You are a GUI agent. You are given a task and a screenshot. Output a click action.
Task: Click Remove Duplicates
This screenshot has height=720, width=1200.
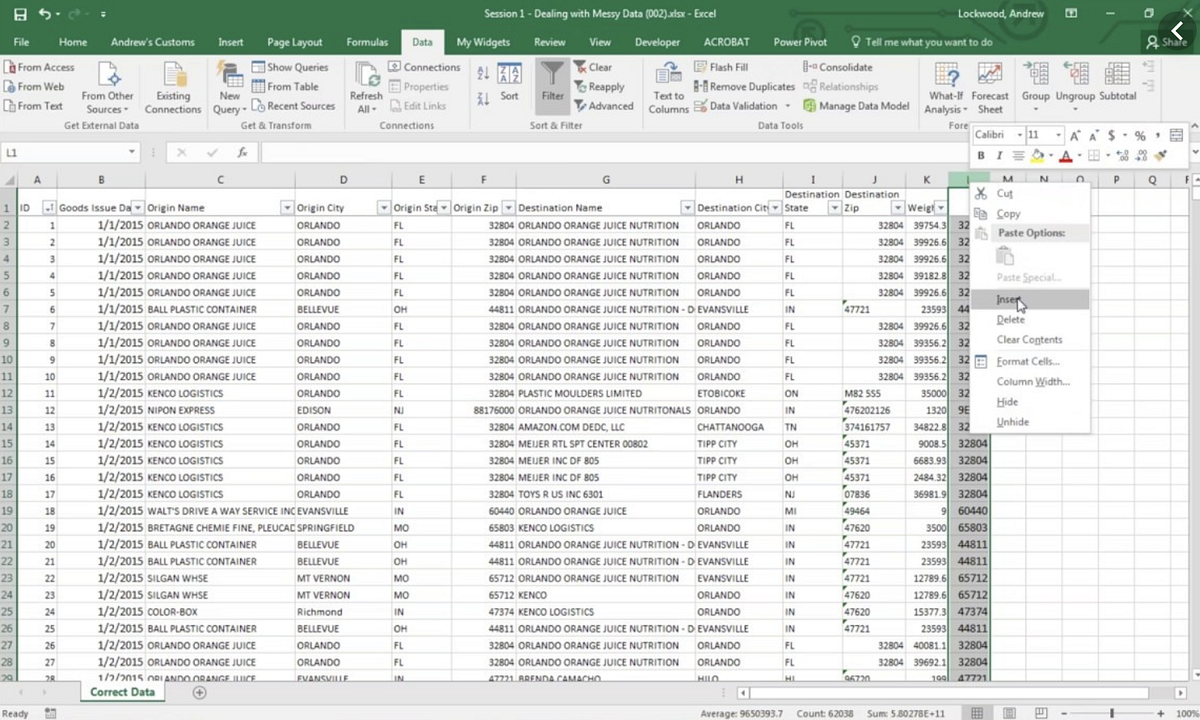click(x=744, y=87)
